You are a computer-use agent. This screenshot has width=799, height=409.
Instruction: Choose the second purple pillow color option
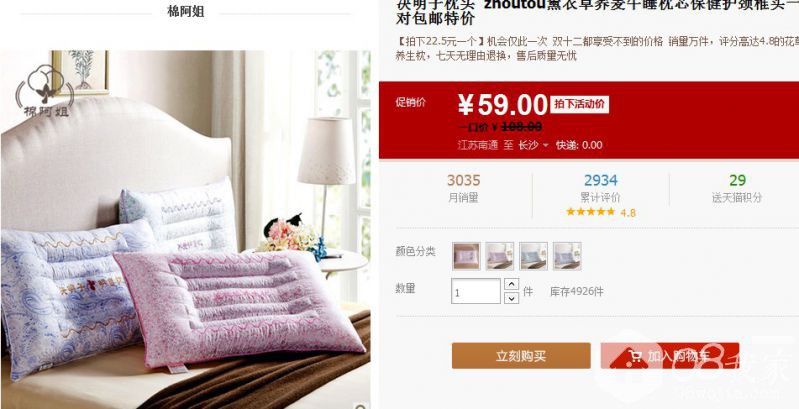click(x=500, y=256)
